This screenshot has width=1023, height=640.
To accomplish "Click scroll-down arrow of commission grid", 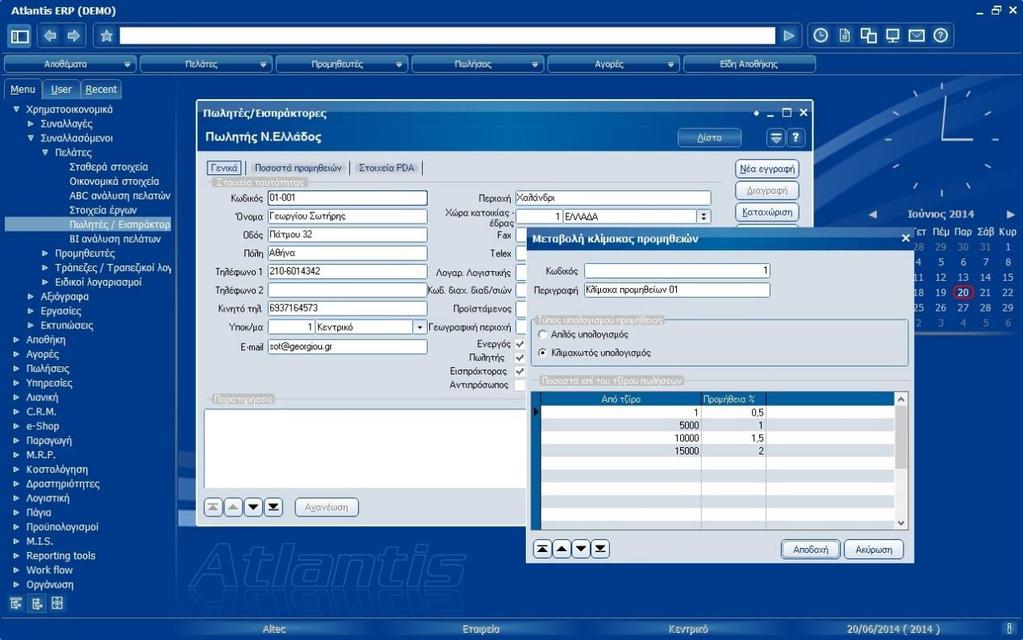I will pyautogui.click(x=901, y=523).
